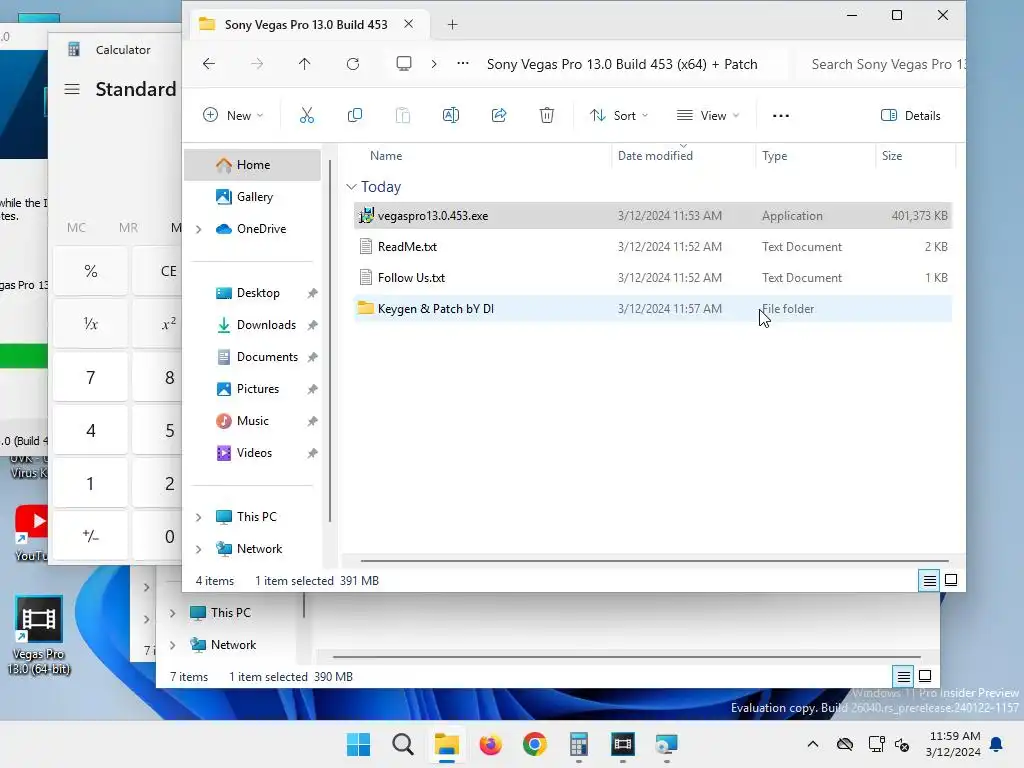Click the Cut scissors icon

click(306, 116)
